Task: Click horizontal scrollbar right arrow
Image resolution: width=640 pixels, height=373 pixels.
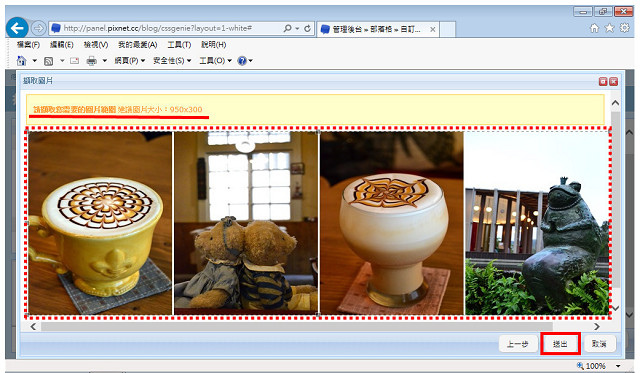Action: tap(597, 326)
